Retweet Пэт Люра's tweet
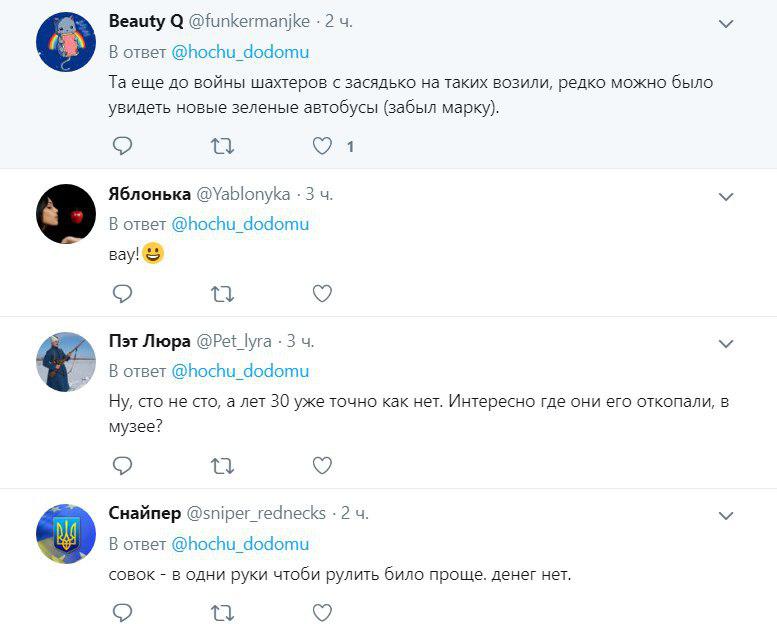777x624 pixels. pyautogui.click(x=222, y=465)
